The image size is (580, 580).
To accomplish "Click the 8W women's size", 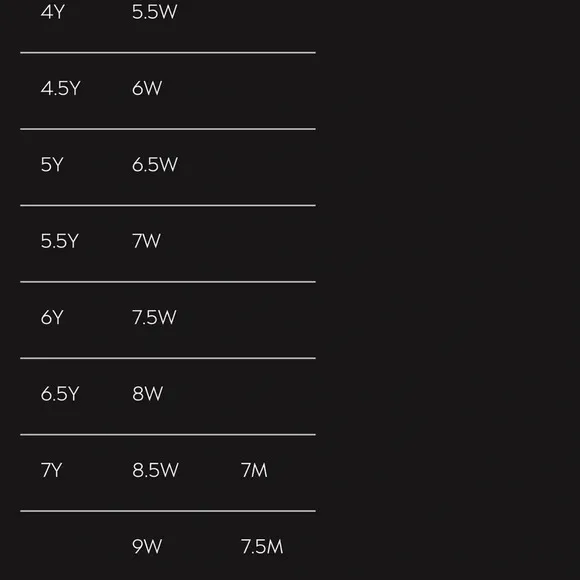I will coord(148,394).
